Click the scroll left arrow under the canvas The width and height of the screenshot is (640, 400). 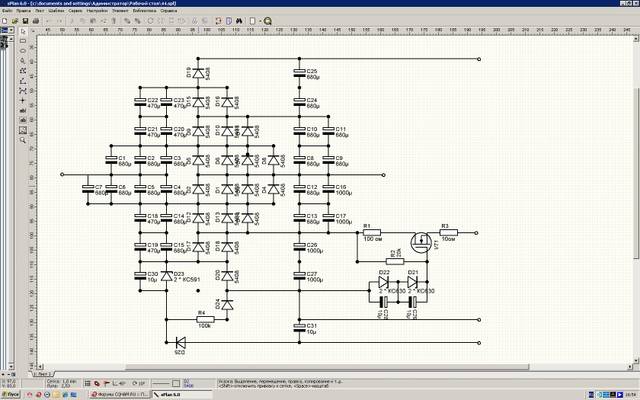point(40,367)
